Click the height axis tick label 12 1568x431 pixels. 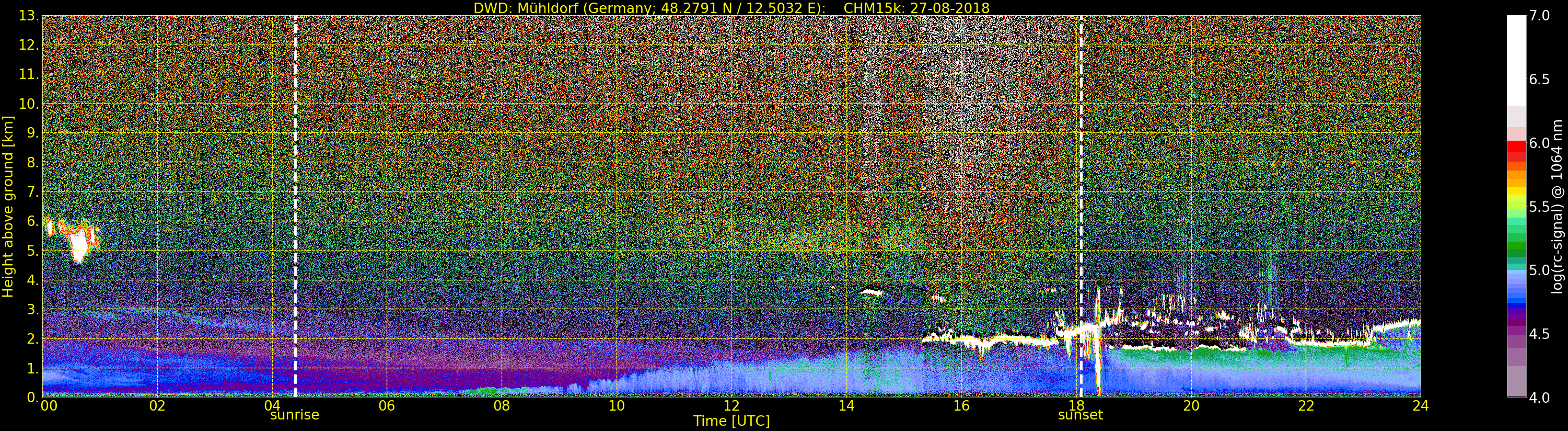pos(29,45)
